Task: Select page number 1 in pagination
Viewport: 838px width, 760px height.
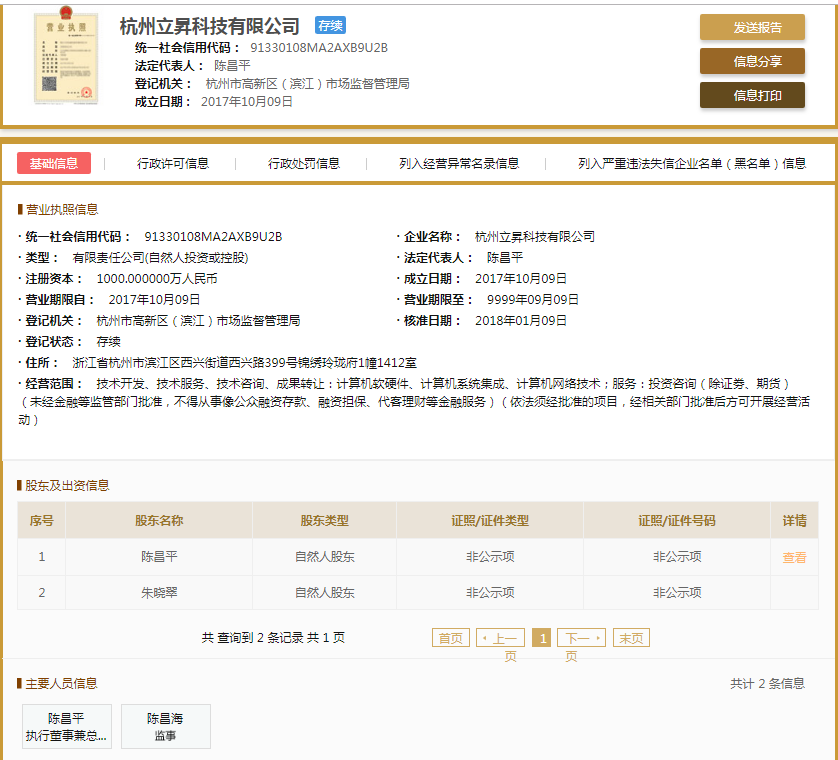Action: [541, 636]
